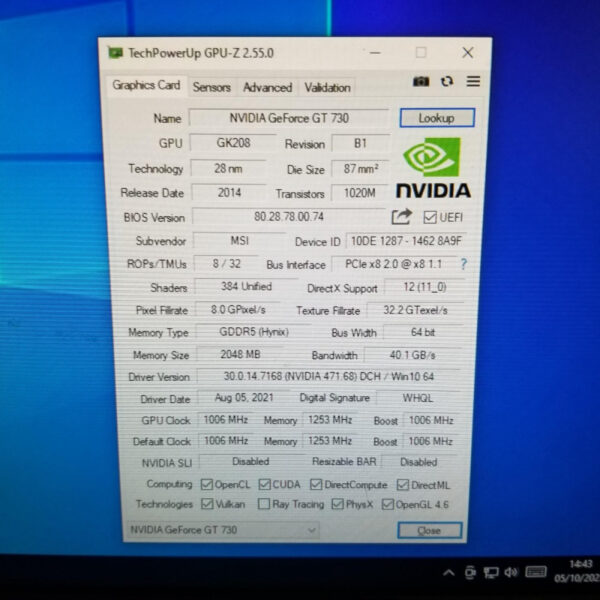Click the BIOS share/export arrow icon
Image resolution: width=600 pixels, height=600 pixels.
coord(401,216)
